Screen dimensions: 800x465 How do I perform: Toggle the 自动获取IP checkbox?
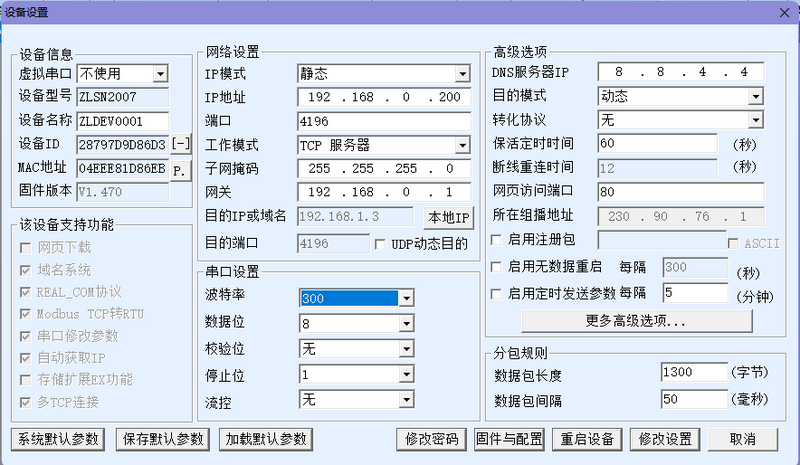point(25,358)
